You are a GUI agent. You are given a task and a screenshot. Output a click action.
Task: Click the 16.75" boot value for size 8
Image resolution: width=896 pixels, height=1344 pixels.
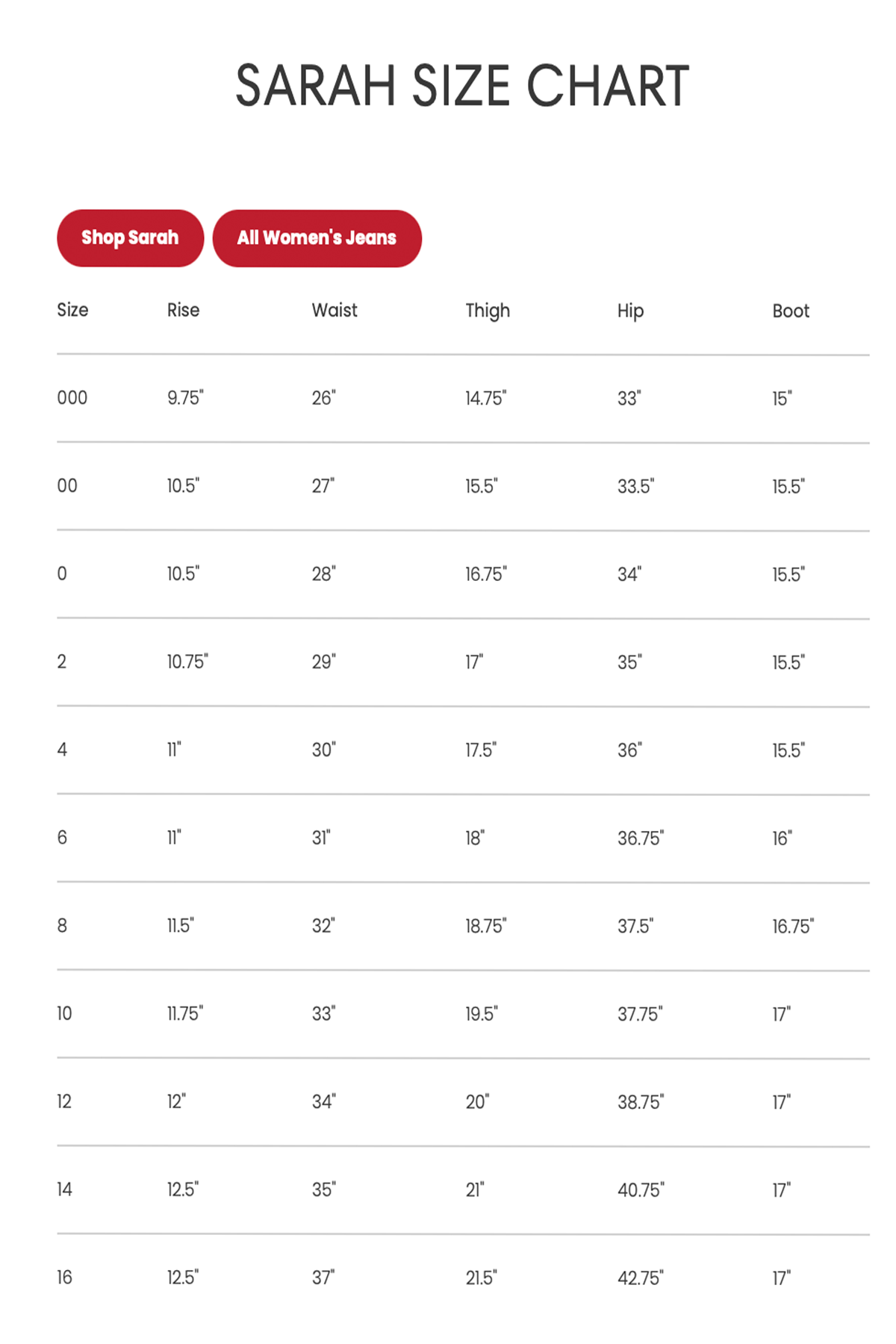(x=793, y=927)
